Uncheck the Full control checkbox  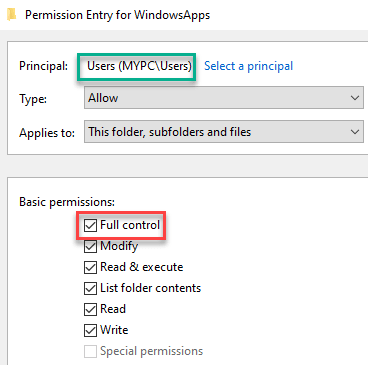[x=90, y=225]
